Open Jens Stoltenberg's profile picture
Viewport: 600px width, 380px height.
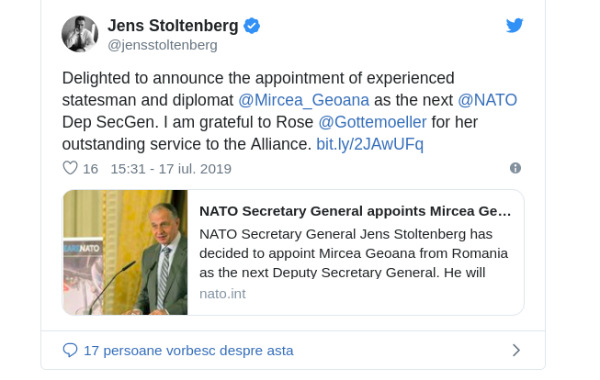click(80, 34)
